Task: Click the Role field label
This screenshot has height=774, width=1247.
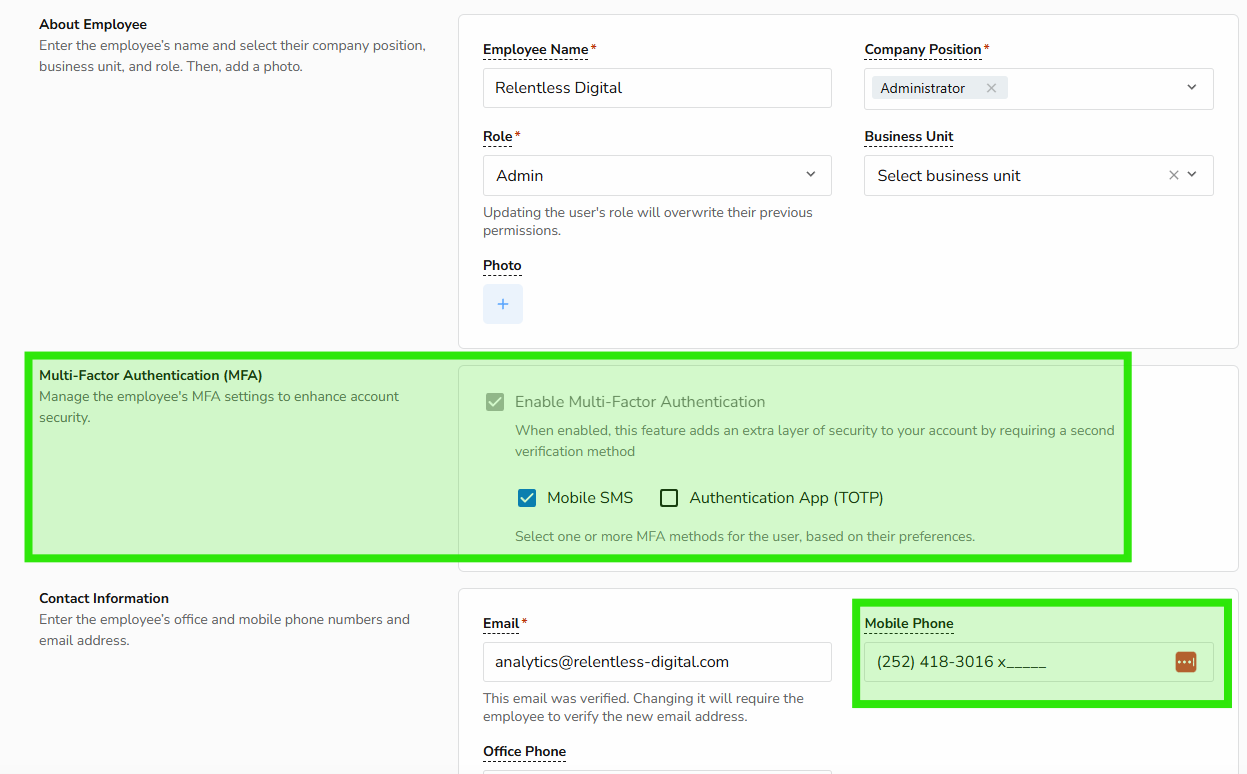Action: point(498,136)
